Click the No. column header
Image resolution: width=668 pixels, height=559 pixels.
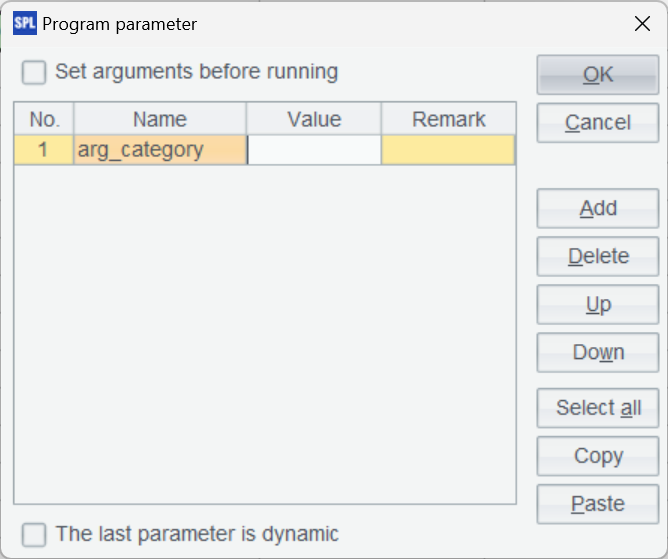point(44,119)
